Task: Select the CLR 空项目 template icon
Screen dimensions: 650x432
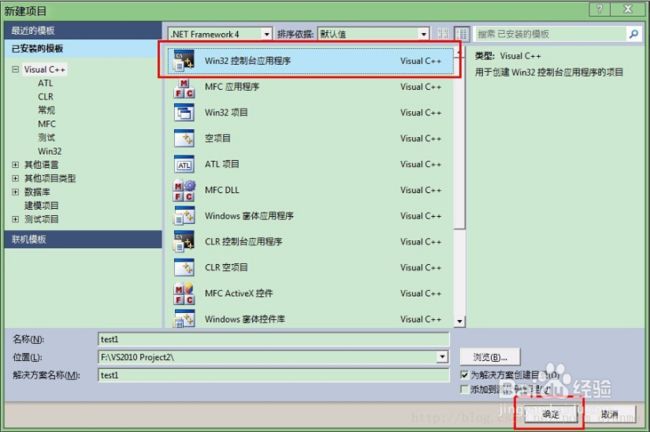Action: tap(184, 267)
